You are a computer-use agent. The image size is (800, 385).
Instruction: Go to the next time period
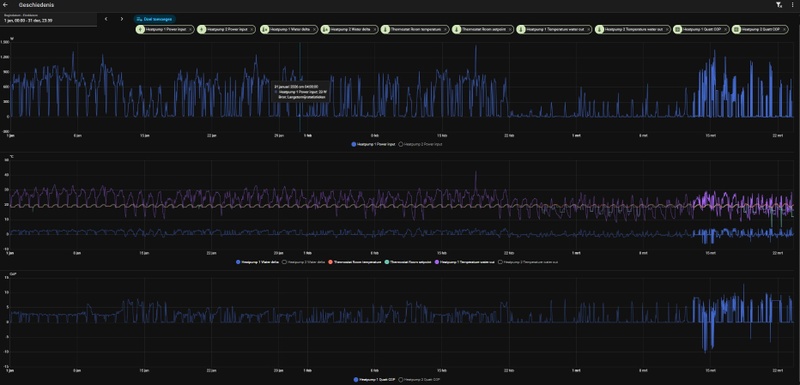[121, 19]
